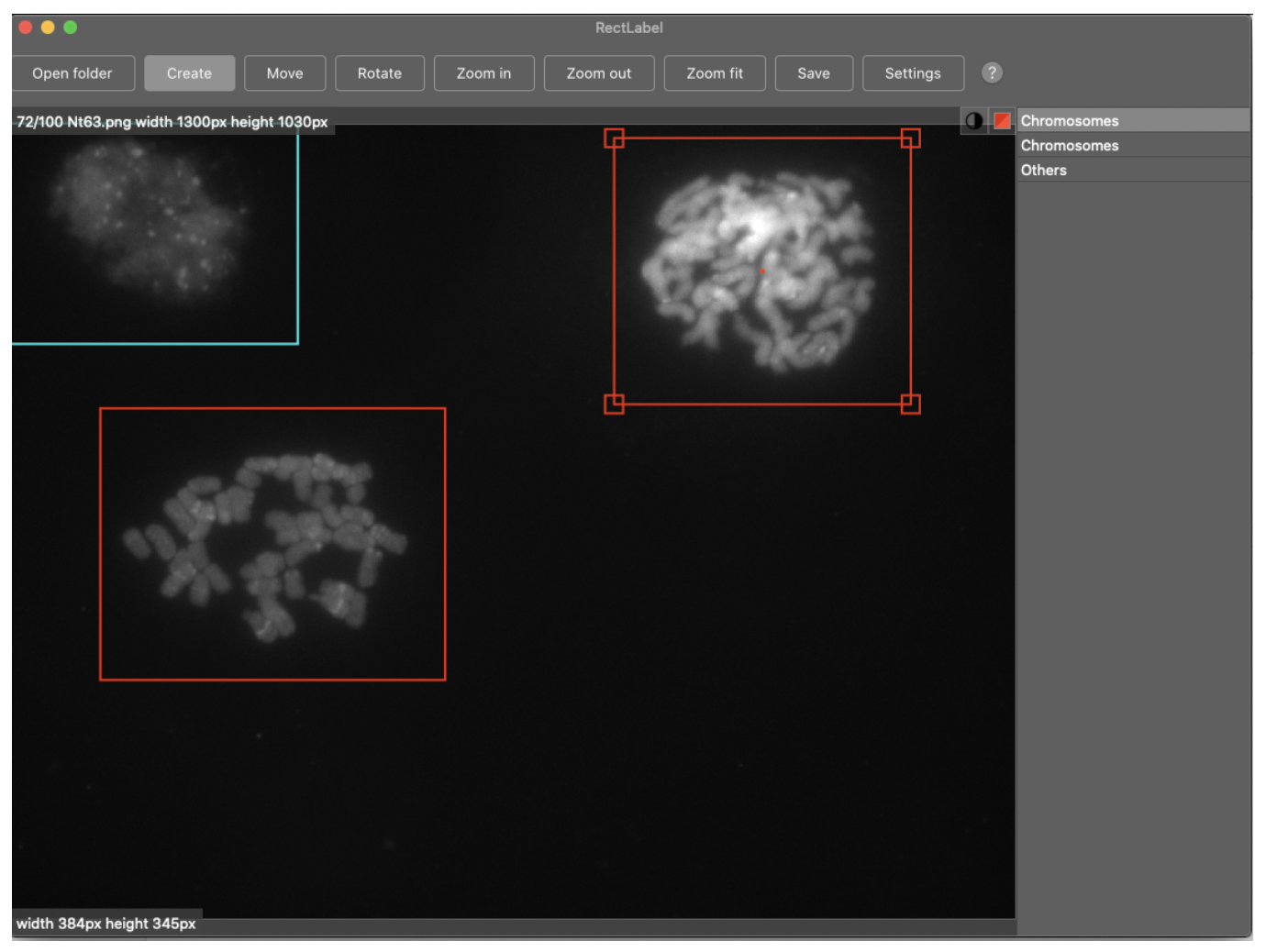Click bottom-right handle of selected box
Viewport: 1266px width, 952px height.
(910, 404)
